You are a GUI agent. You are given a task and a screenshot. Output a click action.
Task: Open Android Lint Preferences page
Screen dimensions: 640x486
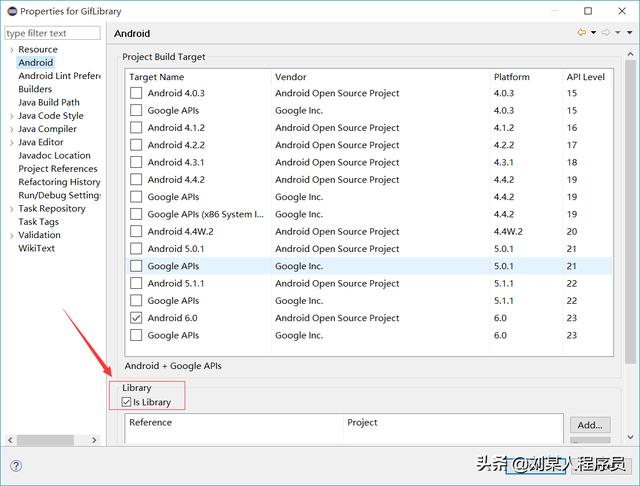[x=59, y=76]
